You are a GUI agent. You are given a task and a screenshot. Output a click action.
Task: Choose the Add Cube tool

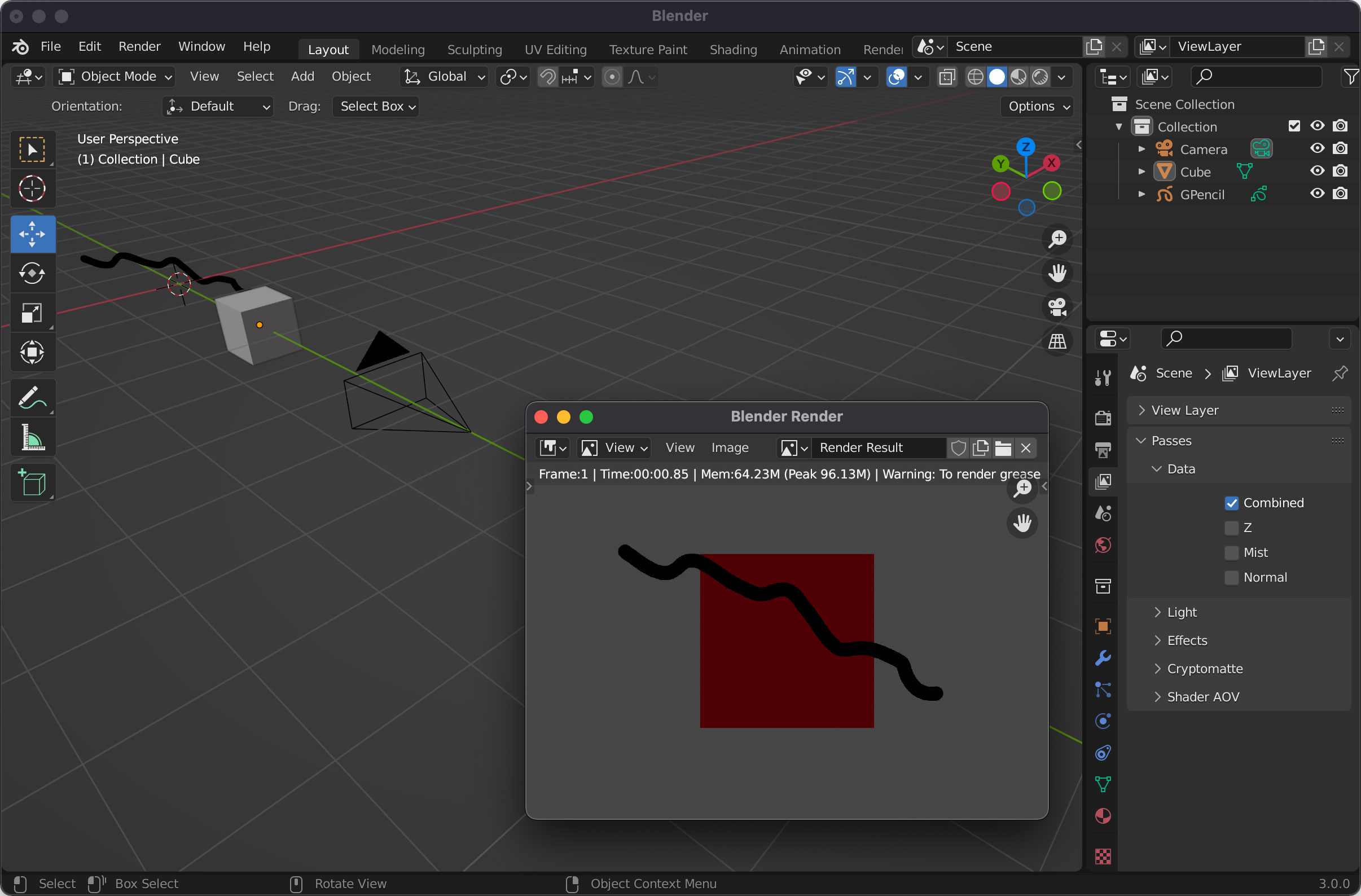[32, 483]
